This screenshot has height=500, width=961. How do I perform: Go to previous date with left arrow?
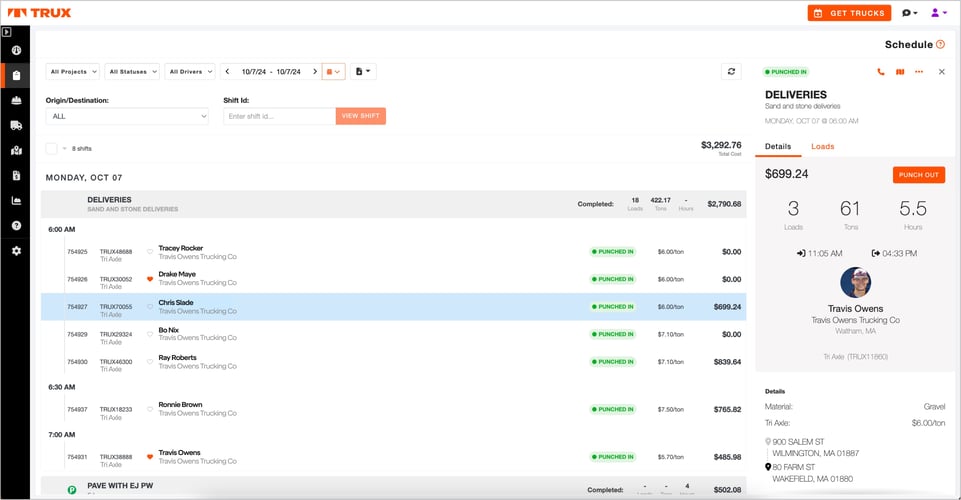pyautogui.click(x=227, y=72)
